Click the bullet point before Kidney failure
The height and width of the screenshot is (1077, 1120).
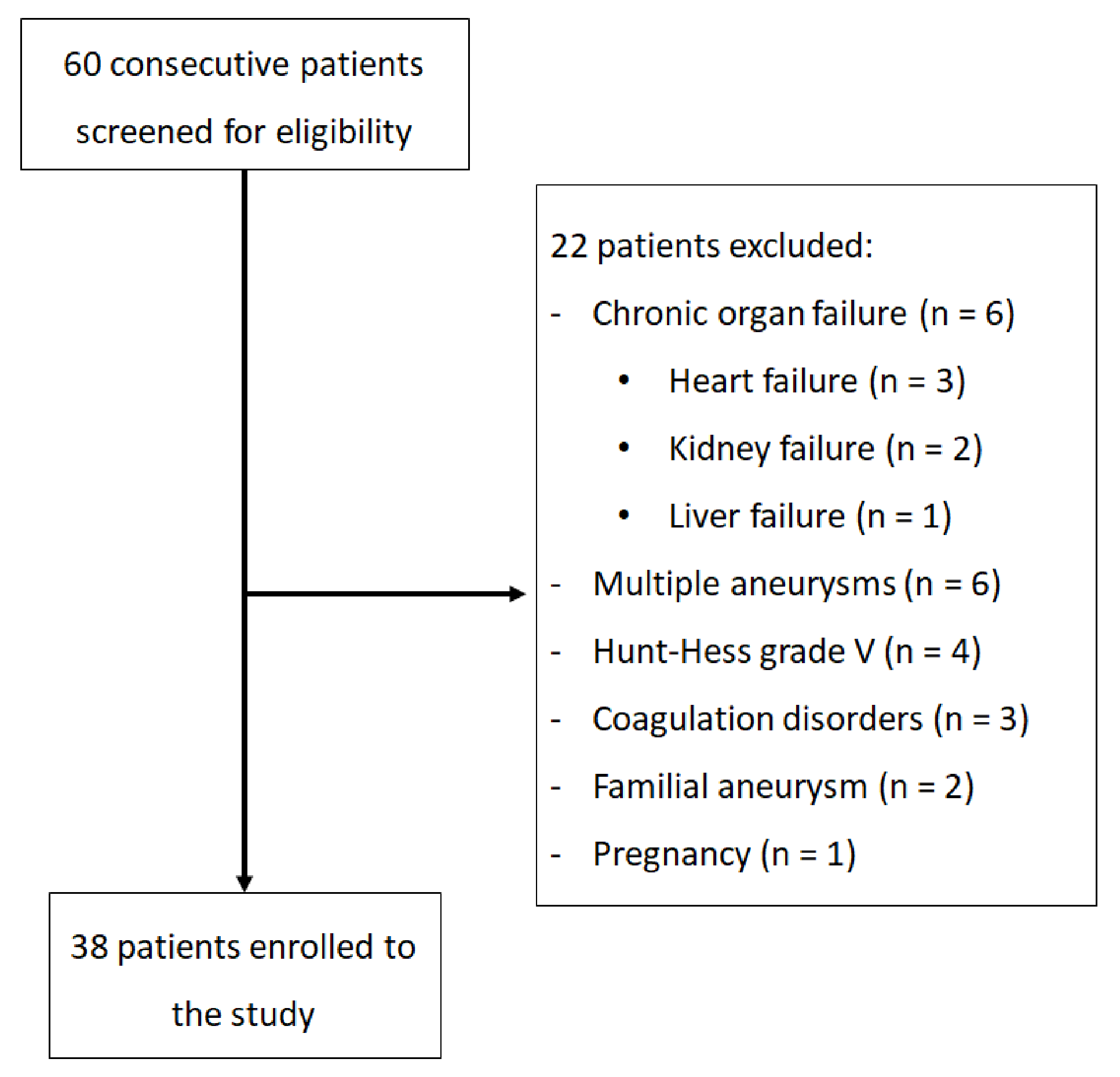click(624, 448)
